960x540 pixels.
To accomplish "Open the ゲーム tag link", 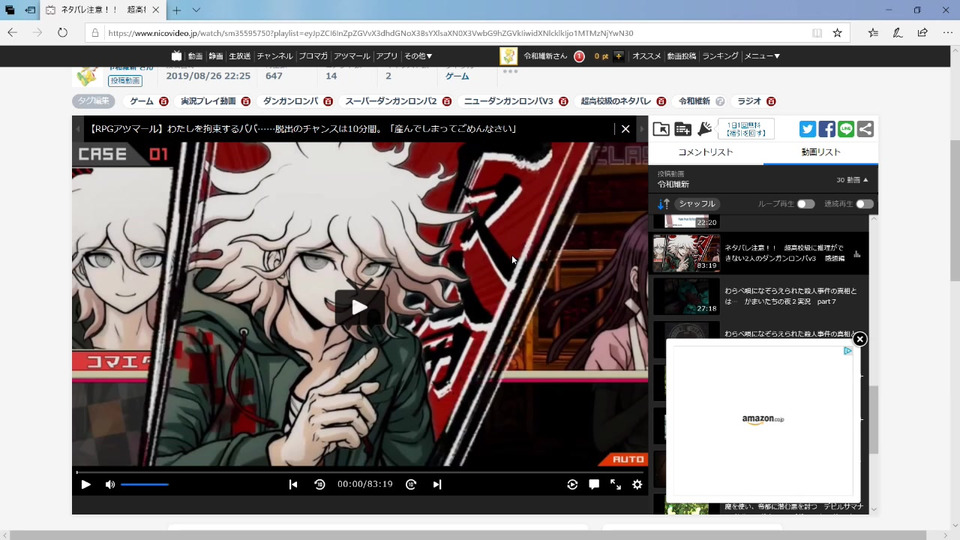I will coord(141,101).
